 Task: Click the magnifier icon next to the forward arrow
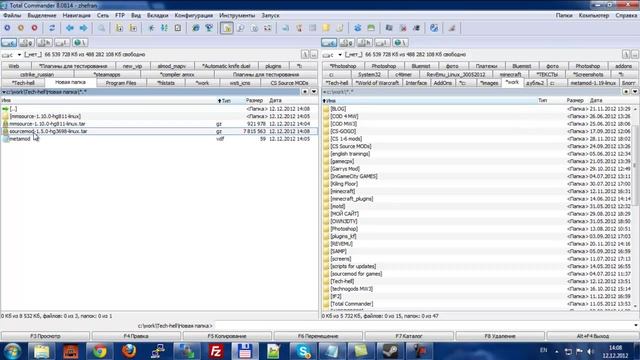[x=101, y=28]
